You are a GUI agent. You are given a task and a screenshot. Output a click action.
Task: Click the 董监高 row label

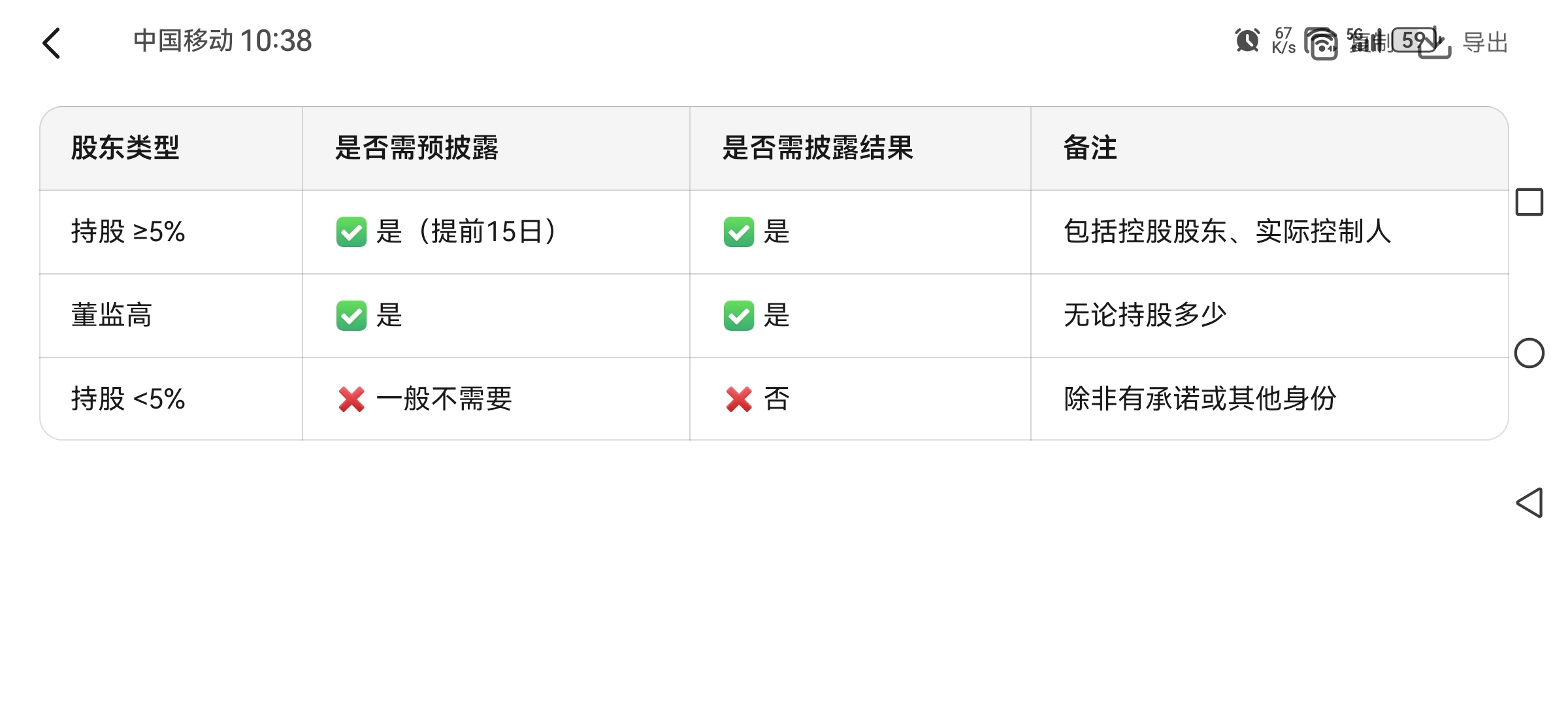[112, 315]
